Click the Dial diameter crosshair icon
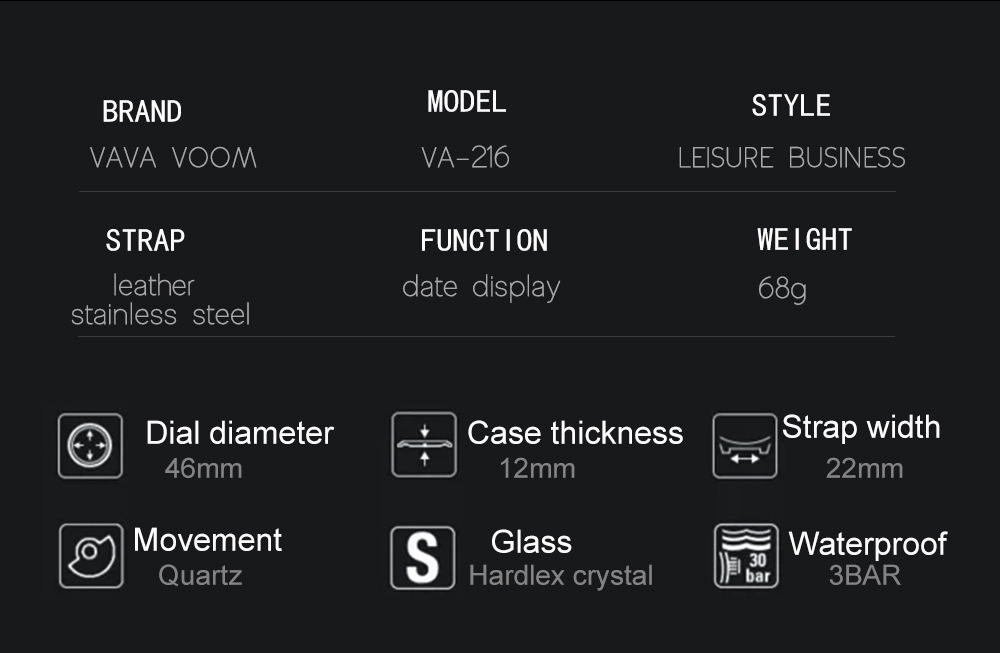The height and width of the screenshot is (653, 1000). [x=90, y=445]
